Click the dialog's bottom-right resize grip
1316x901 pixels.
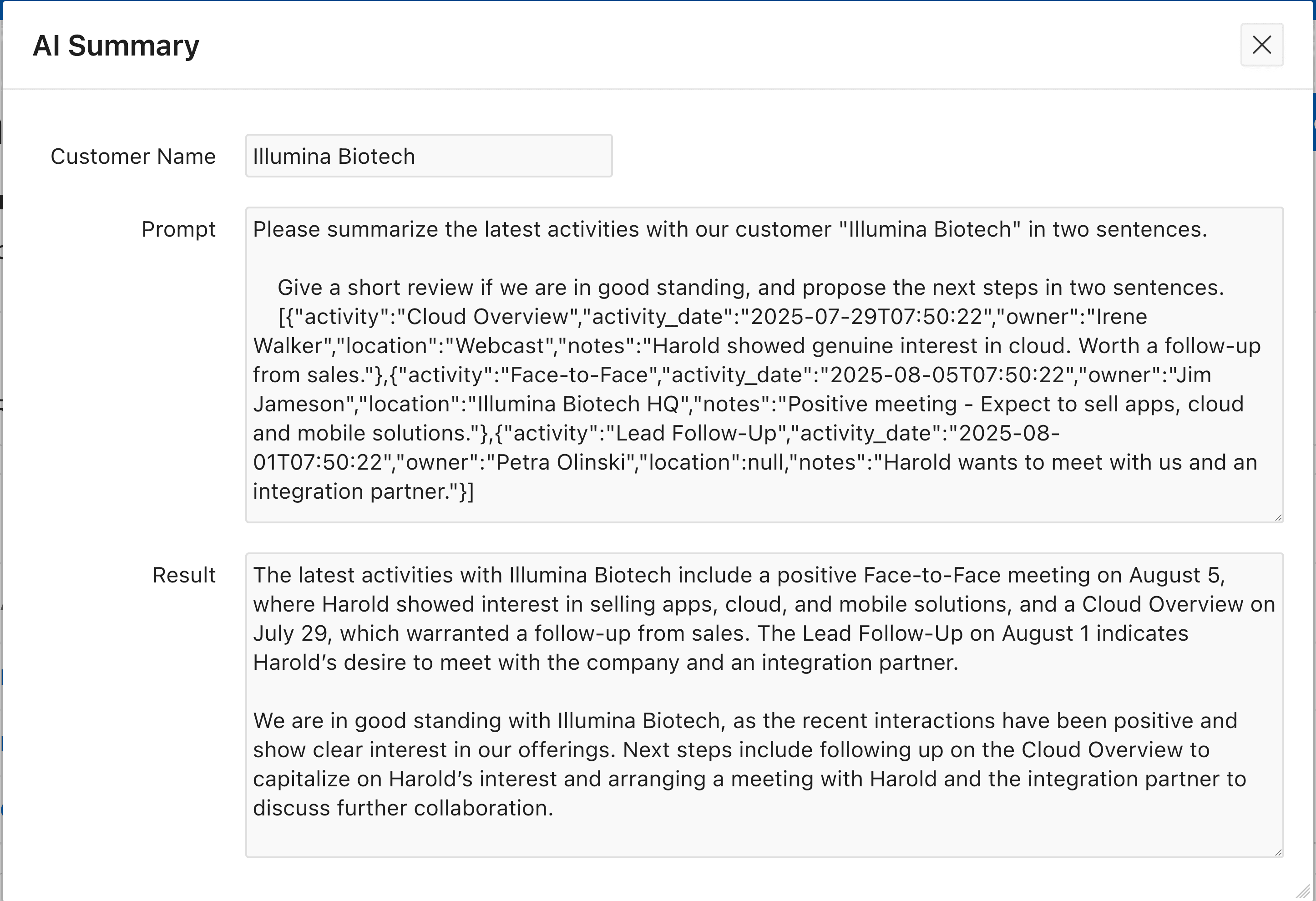[x=1303, y=891]
